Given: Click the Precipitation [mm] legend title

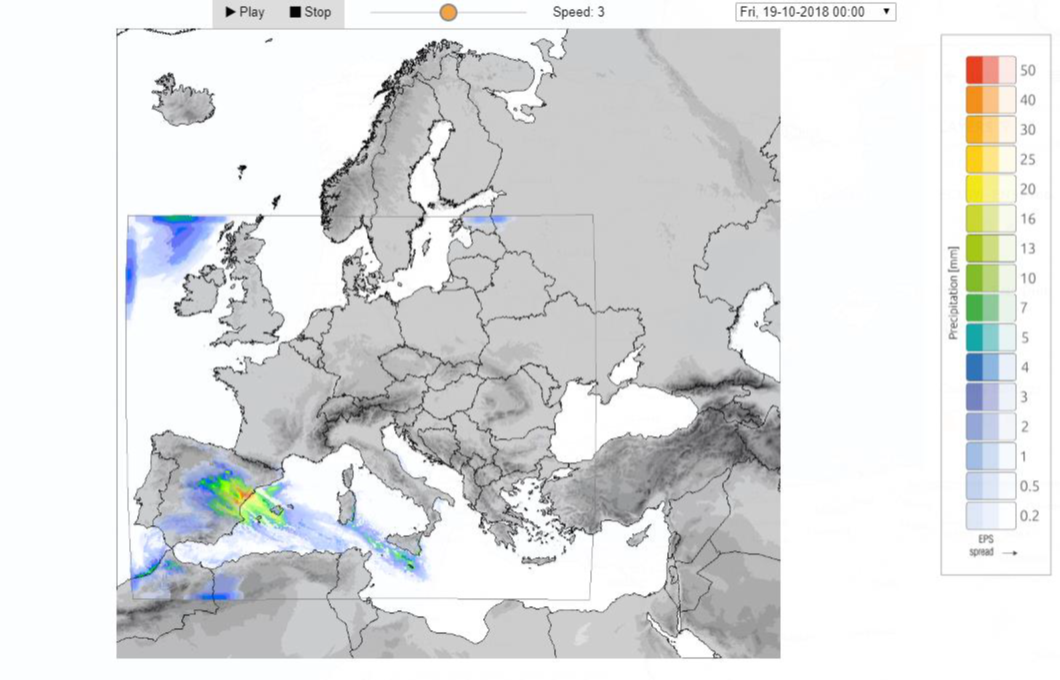Looking at the screenshot, I should [953, 290].
